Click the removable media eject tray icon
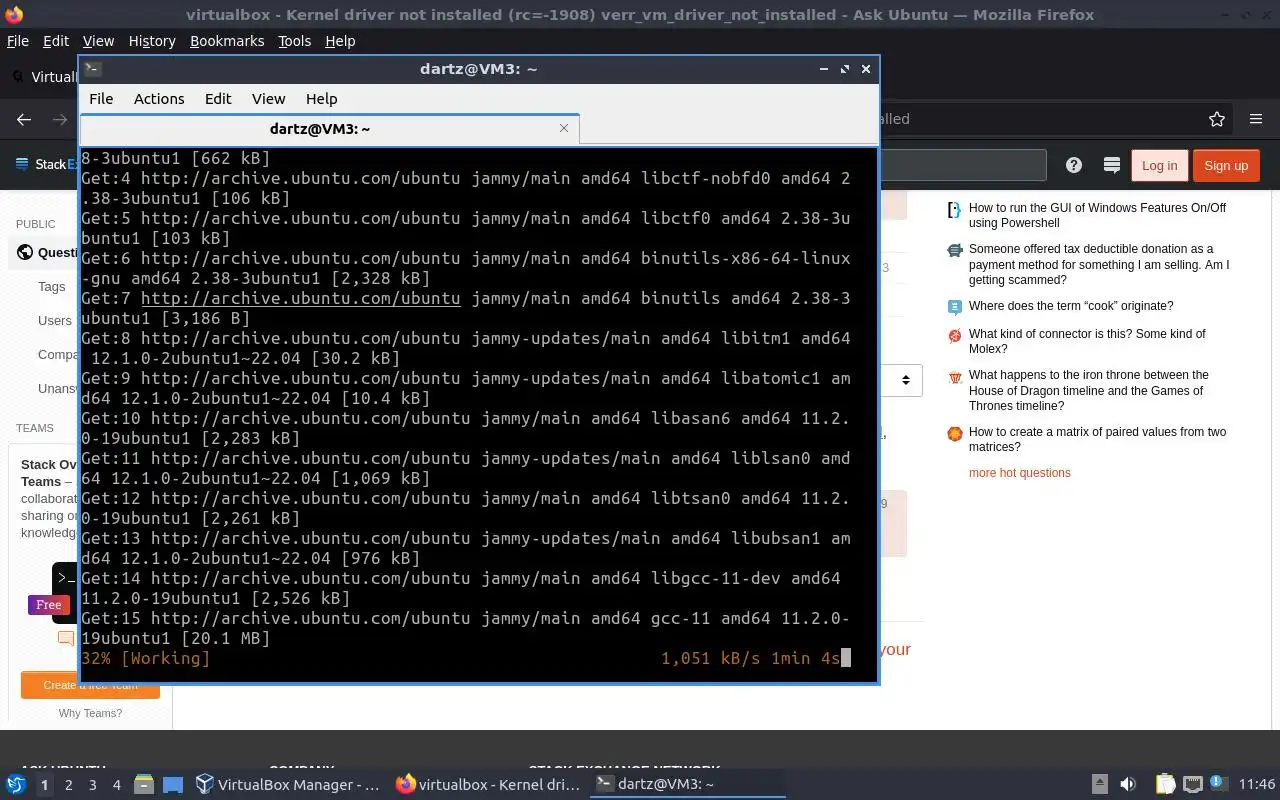 coord(1100,785)
